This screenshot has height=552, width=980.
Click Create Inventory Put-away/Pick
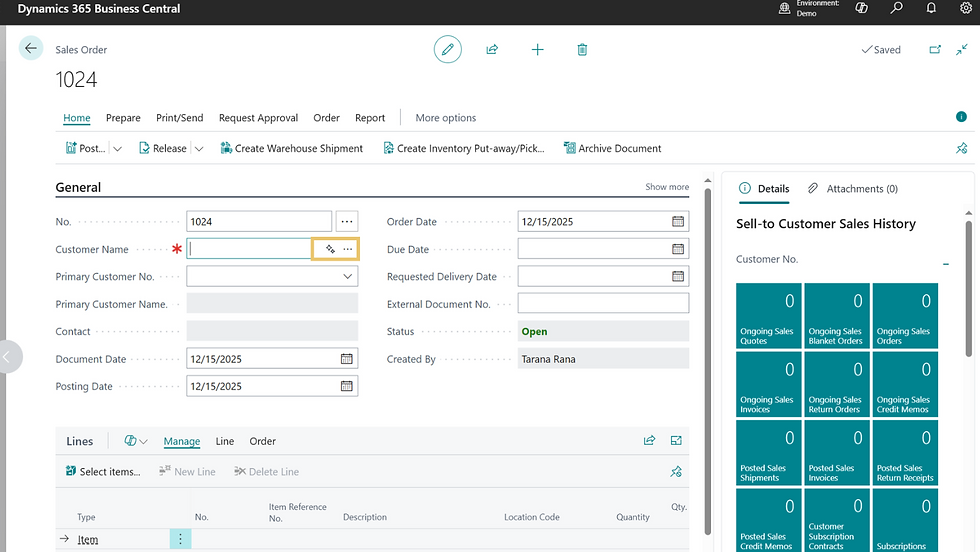464,148
